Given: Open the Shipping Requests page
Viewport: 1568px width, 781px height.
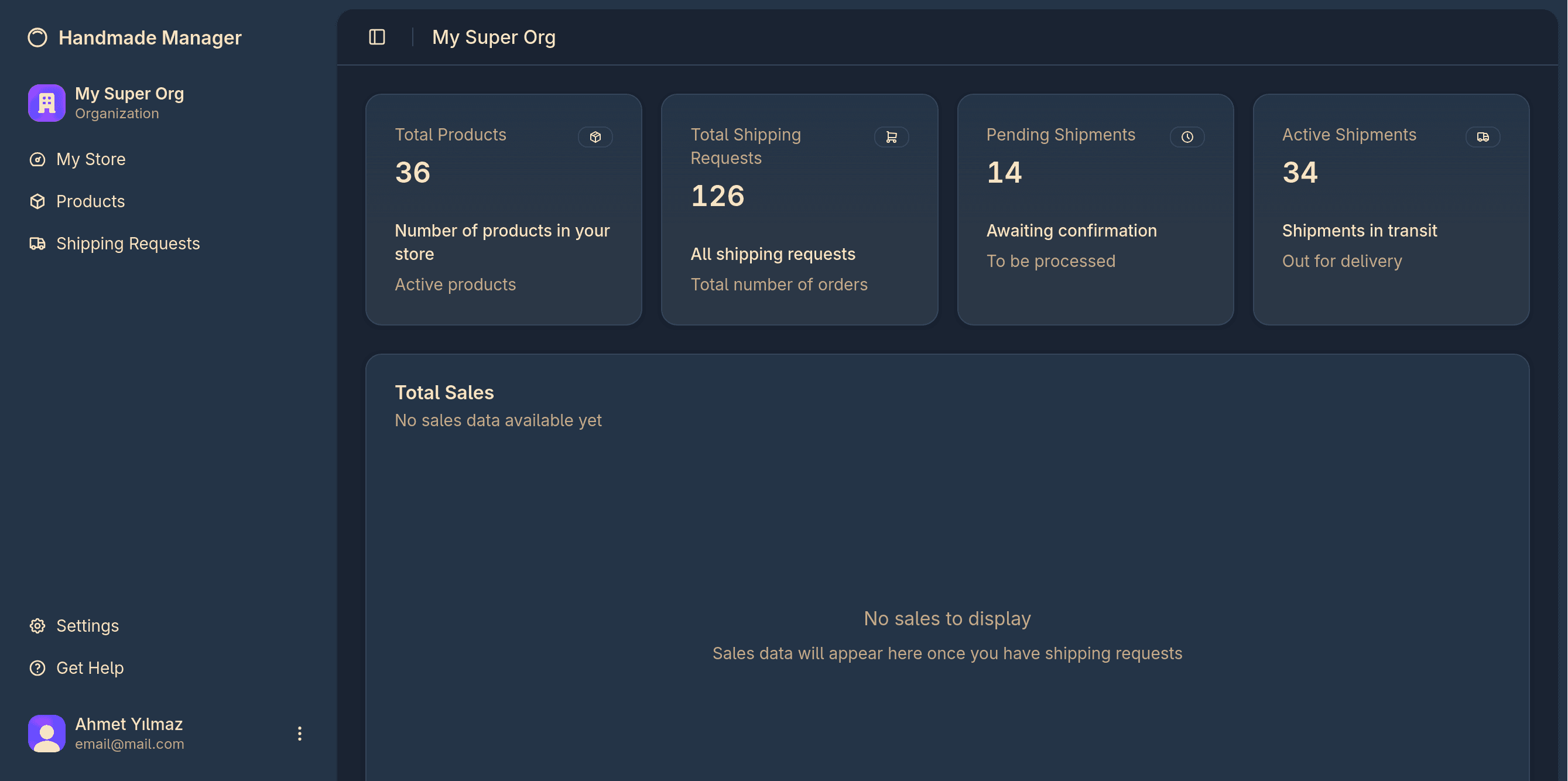Looking at the screenshot, I should (128, 244).
